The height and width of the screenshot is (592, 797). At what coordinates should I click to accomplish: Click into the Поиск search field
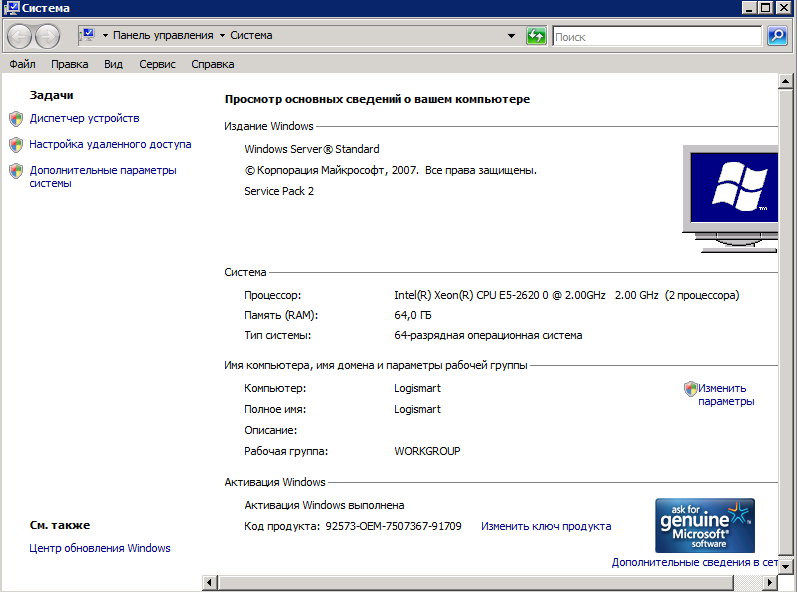[x=657, y=37]
